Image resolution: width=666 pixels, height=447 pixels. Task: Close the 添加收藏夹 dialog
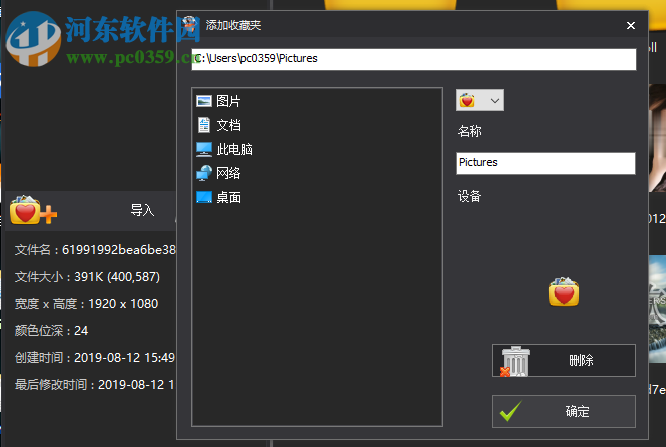(631, 25)
